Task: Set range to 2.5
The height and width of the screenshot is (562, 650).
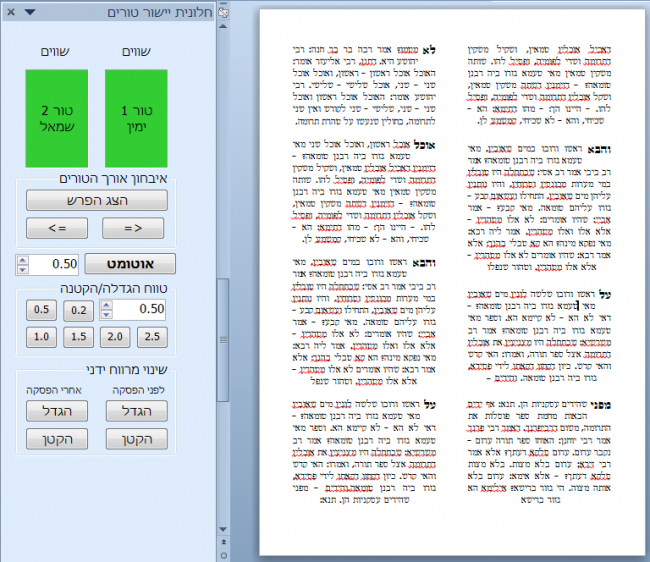Action: (152, 337)
